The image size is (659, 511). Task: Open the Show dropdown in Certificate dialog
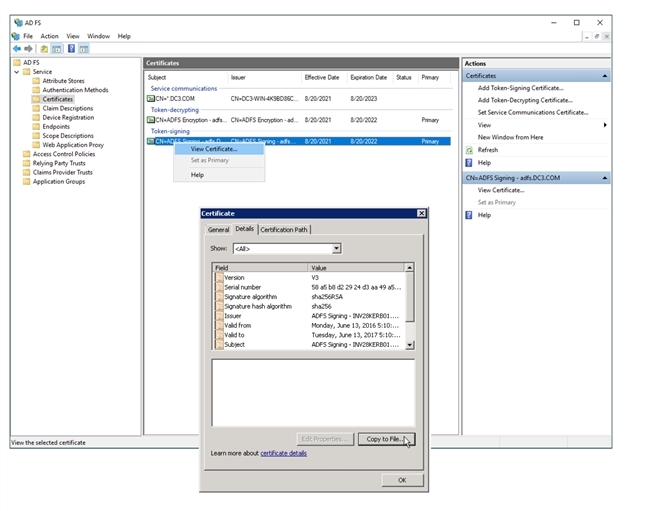(x=336, y=248)
